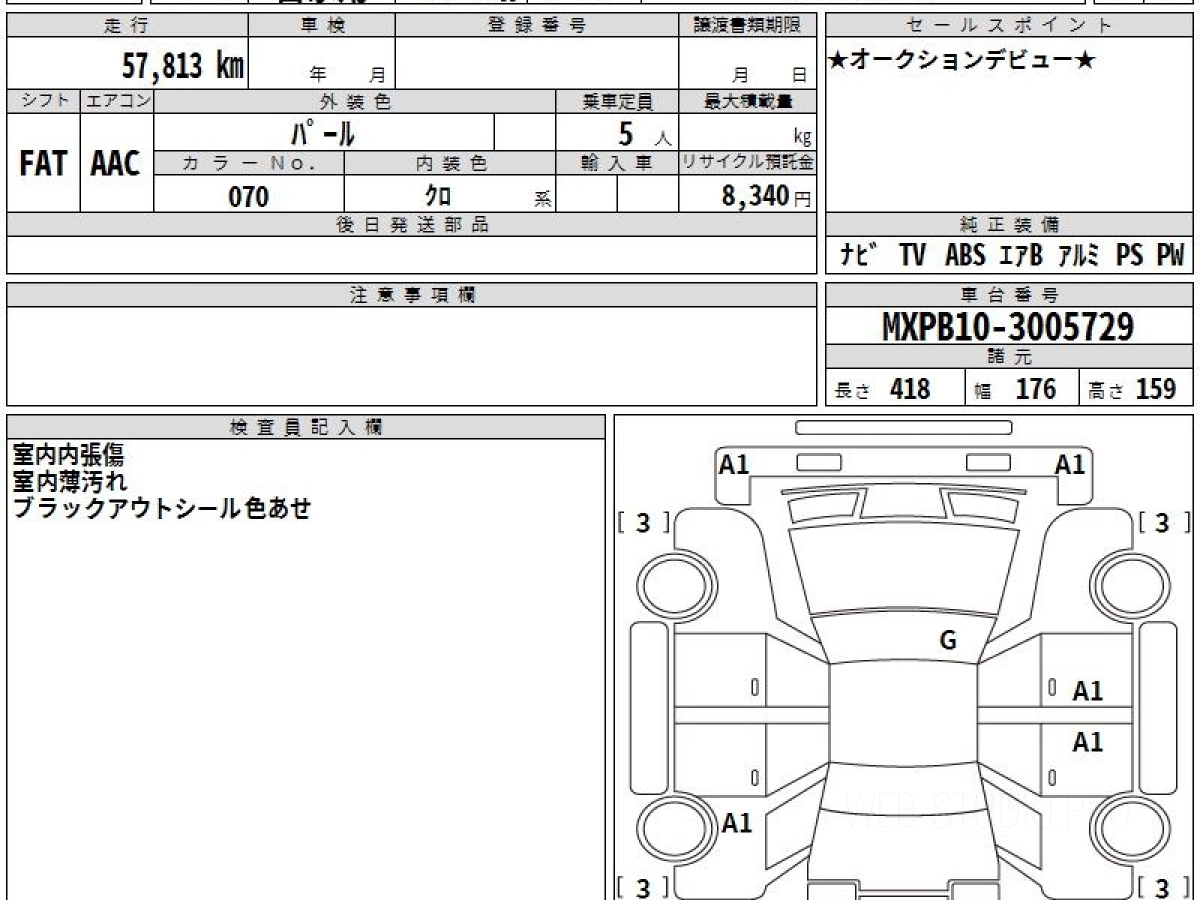Click the エアB airbag entry
Image resolution: width=1200 pixels, height=900 pixels.
click(x=1020, y=255)
